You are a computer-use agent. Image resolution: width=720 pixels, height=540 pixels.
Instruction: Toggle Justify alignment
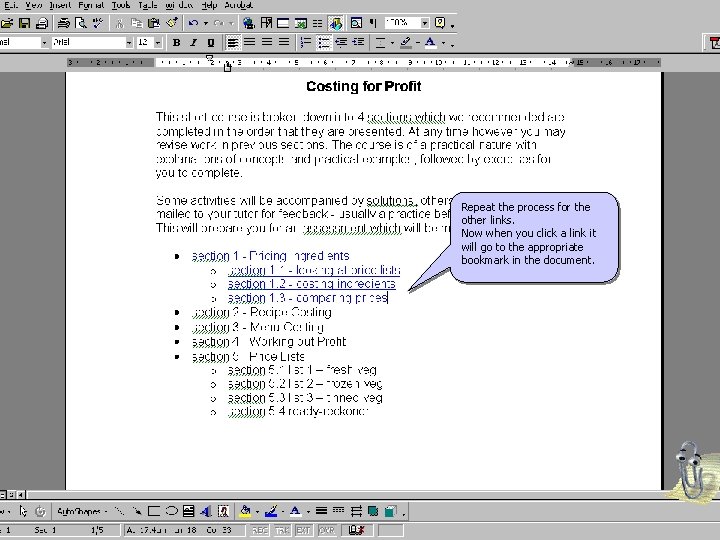click(284, 43)
